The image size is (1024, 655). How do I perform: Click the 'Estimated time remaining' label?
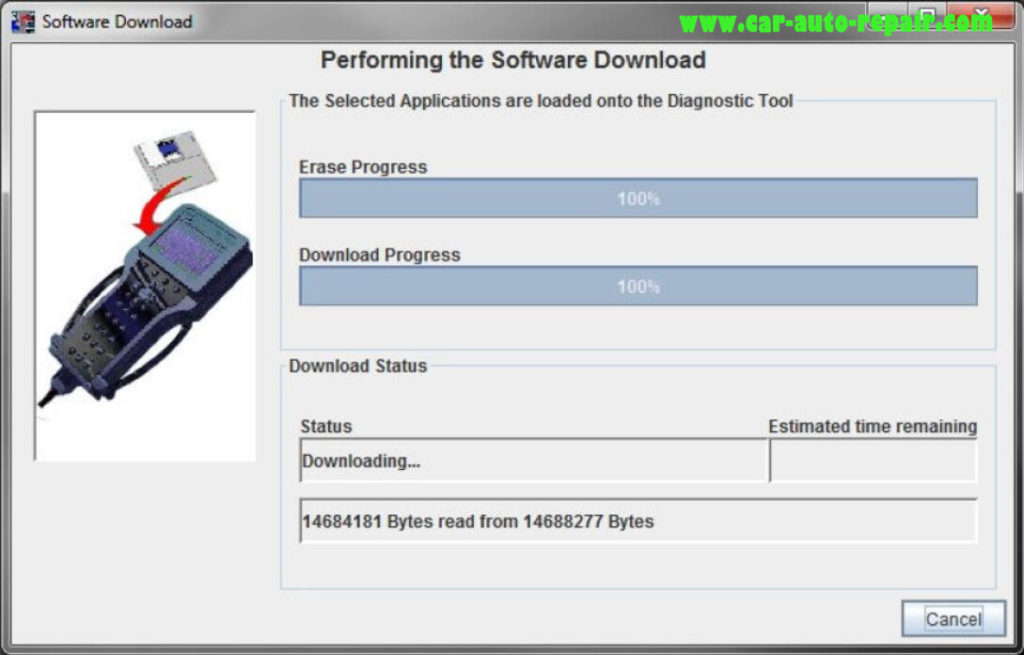click(872, 426)
